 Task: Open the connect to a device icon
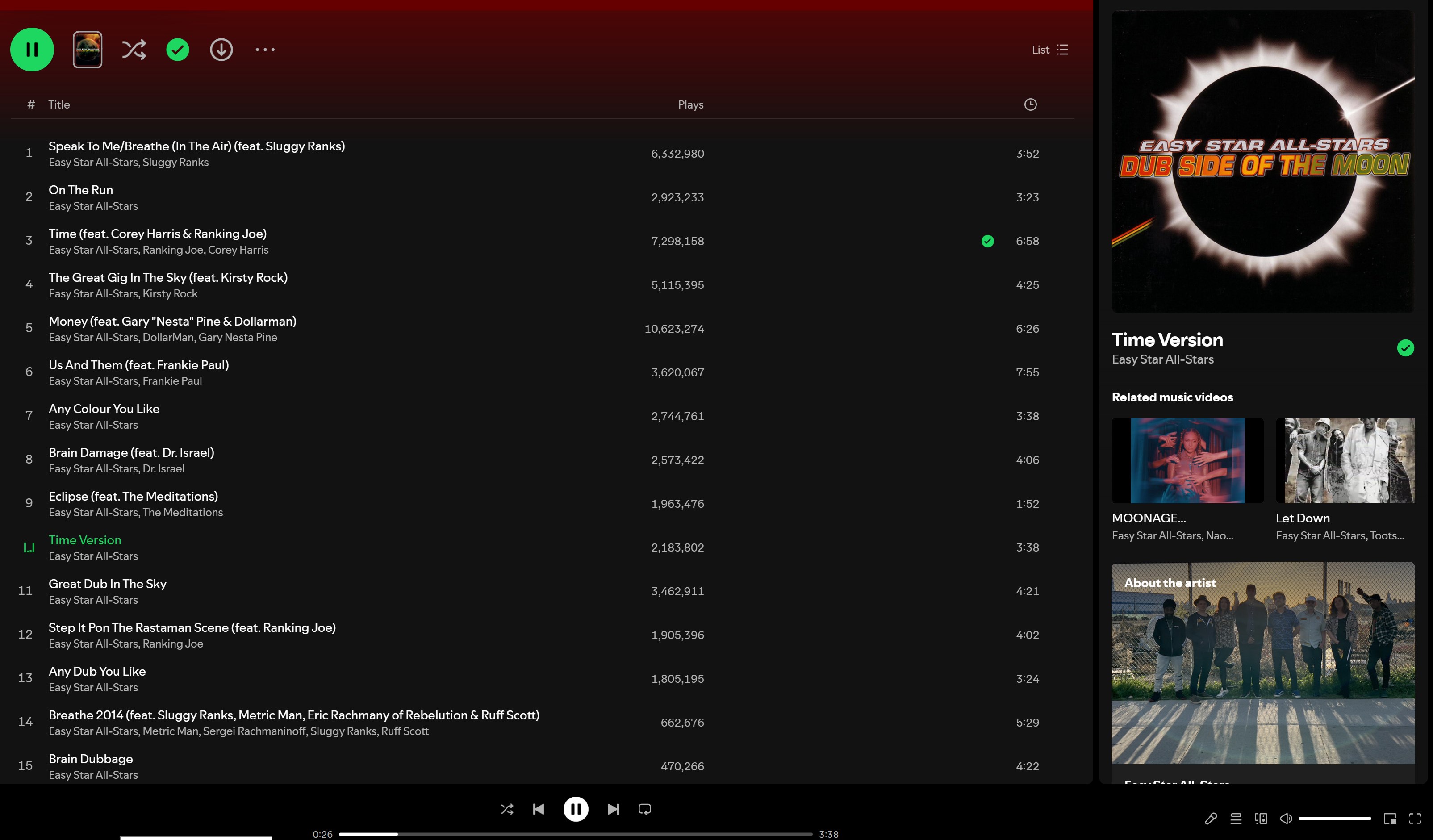pos(1261,819)
